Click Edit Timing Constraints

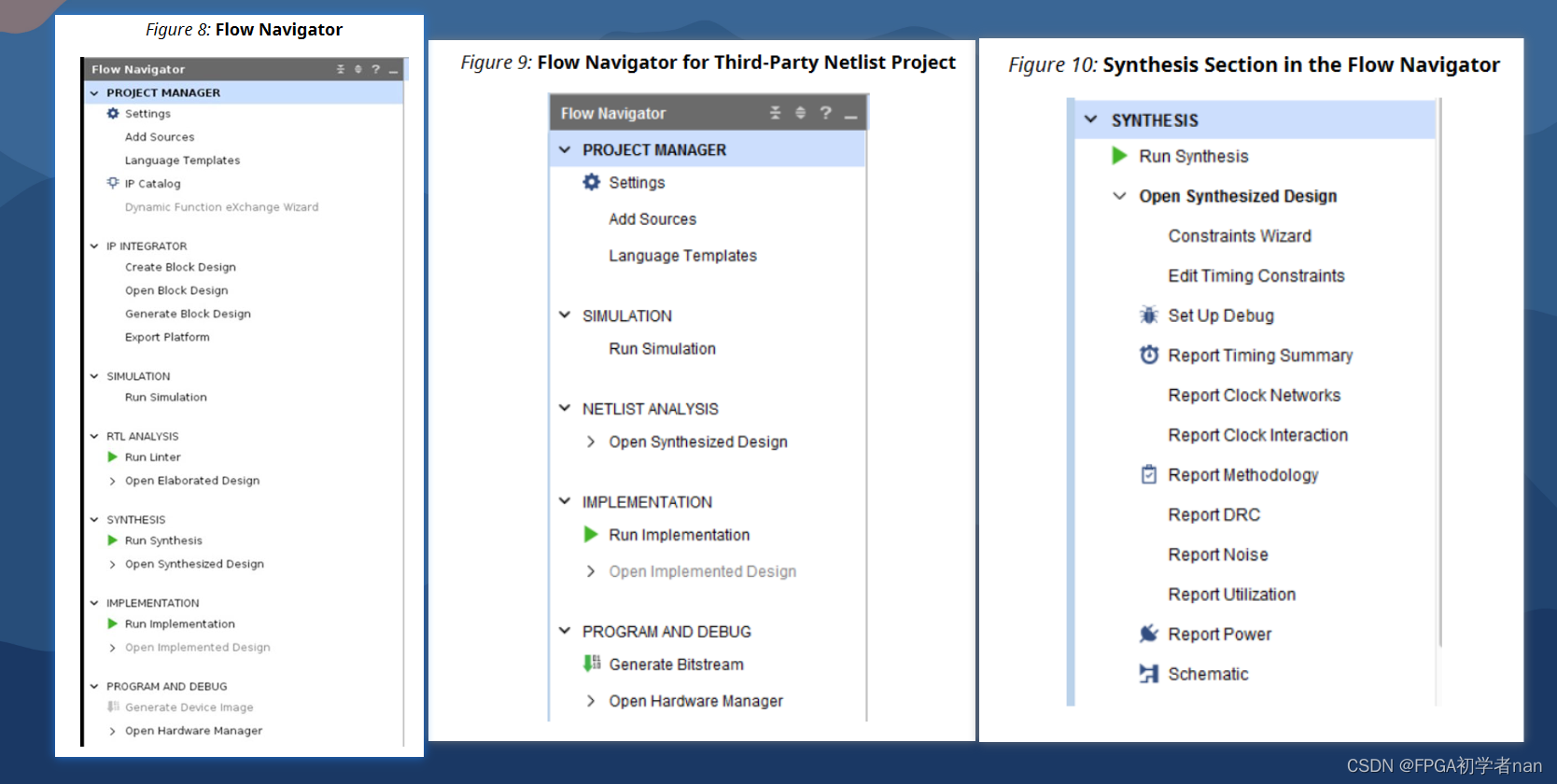pos(1256,275)
